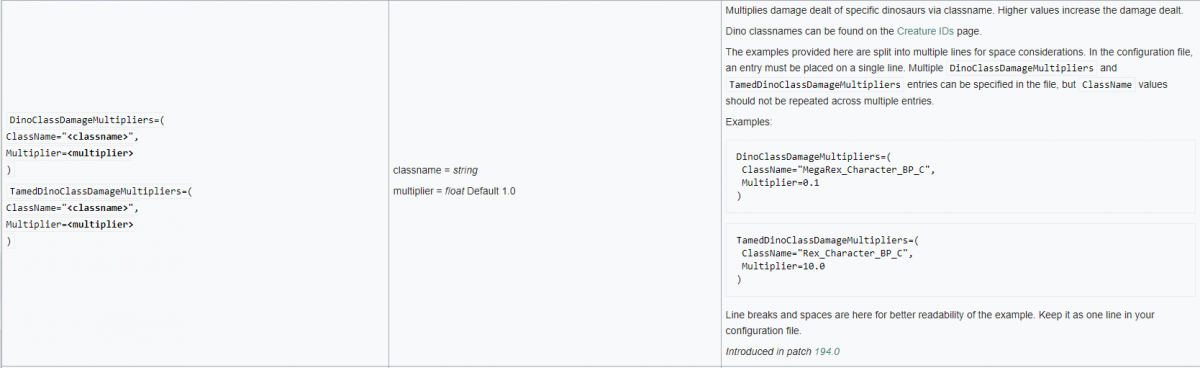This screenshot has width=1200, height=368.
Task: Click 'multiplier = float Default 1.0' text
Action: 454,190
